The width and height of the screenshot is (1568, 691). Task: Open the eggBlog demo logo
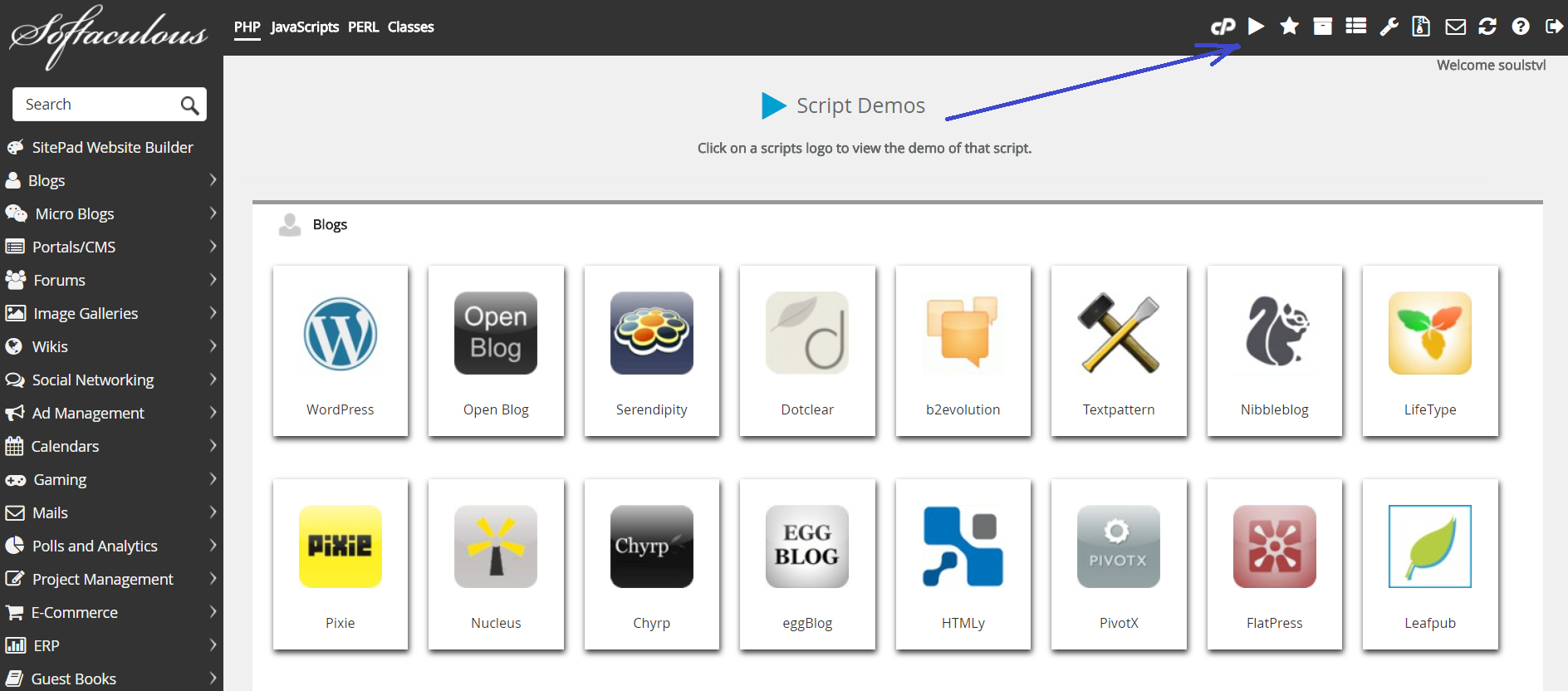[807, 546]
